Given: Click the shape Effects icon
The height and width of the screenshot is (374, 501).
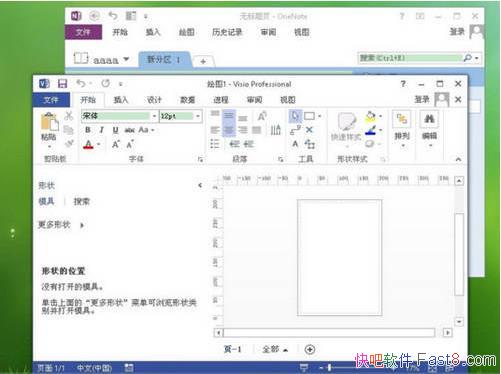Looking at the screenshot, I should pos(369,144).
